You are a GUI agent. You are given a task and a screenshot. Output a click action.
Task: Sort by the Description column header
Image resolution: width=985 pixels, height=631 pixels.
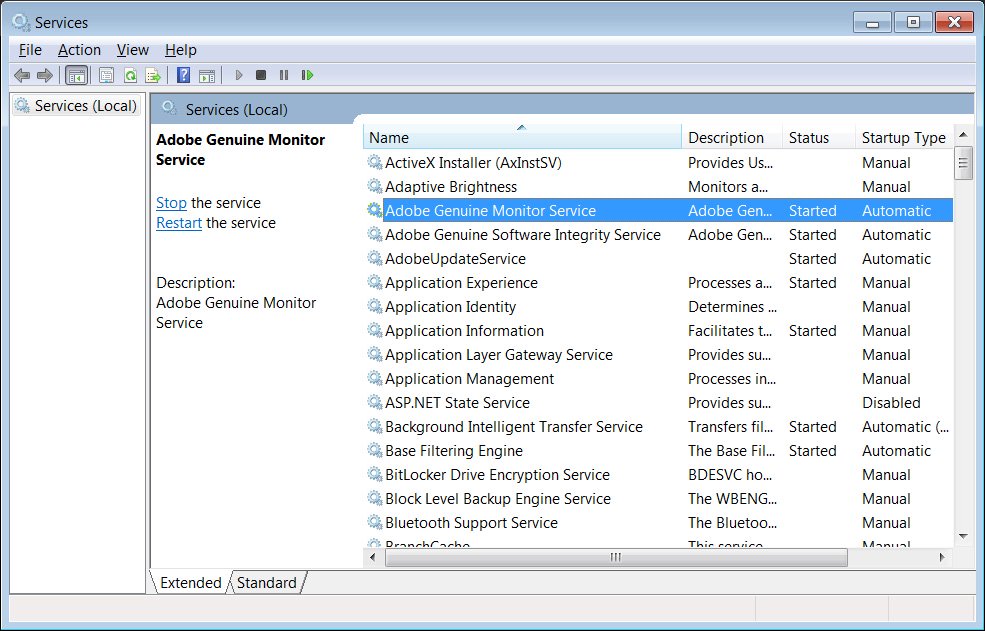[732, 137]
